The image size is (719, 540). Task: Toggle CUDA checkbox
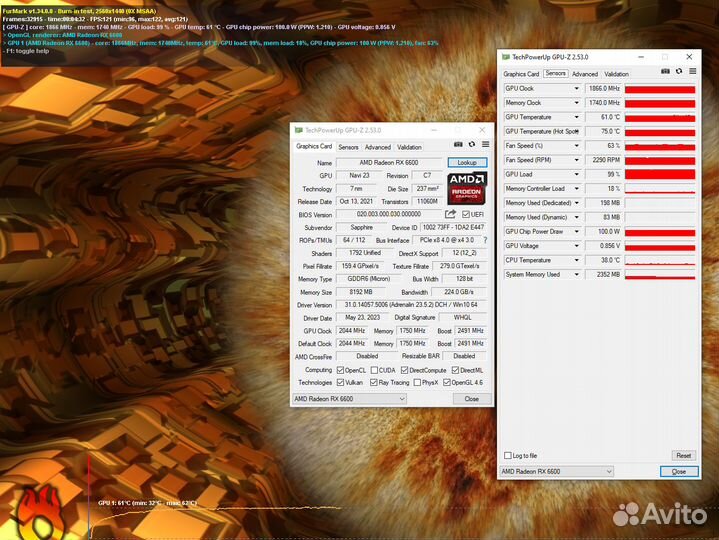(374, 370)
